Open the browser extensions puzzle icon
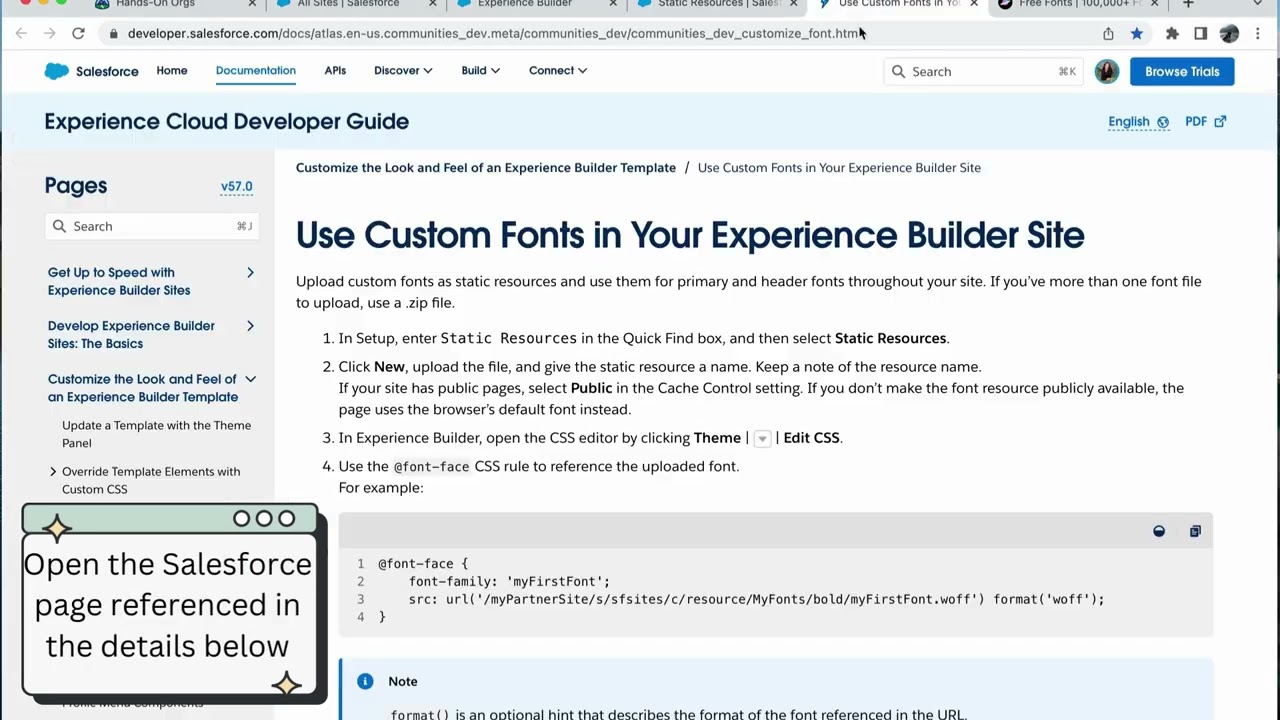The image size is (1280, 720). [1172, 33]
